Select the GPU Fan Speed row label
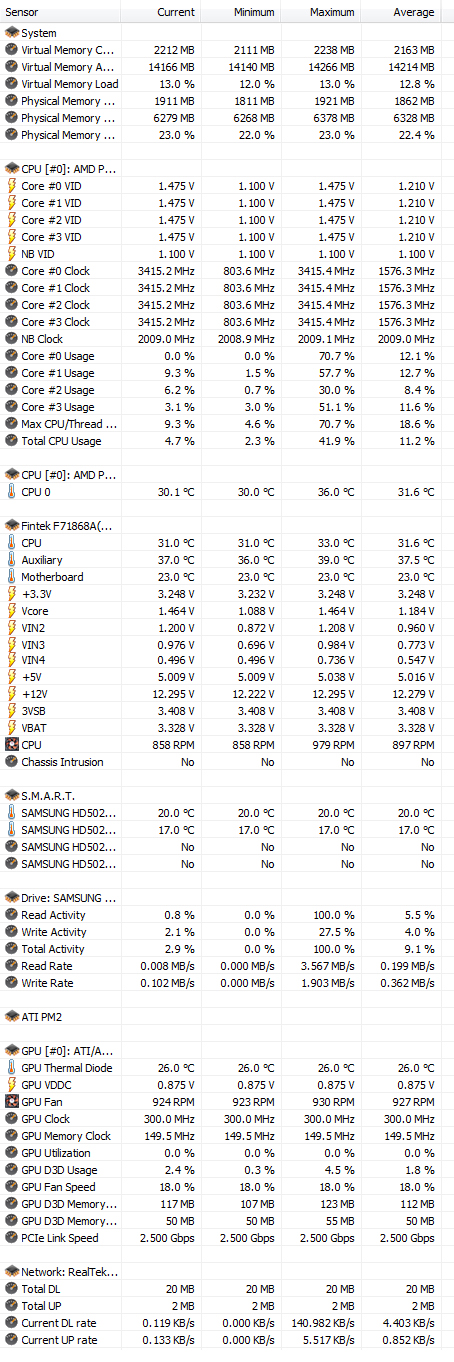Viewport: 454px width, 1362px height. (58, 1187)
